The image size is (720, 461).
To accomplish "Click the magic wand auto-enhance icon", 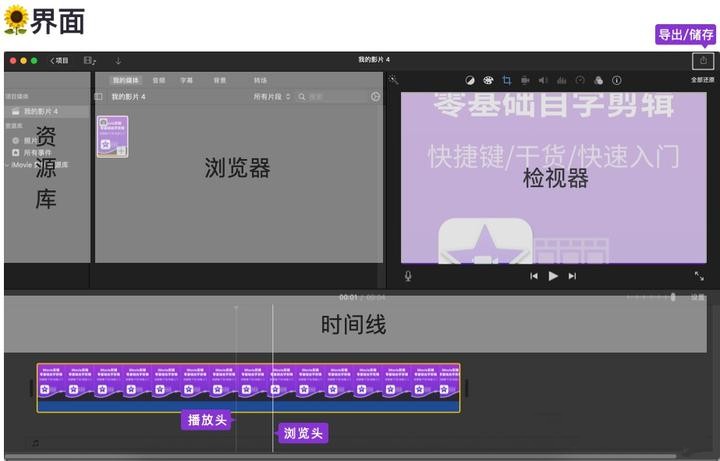I will coord(394,80).
